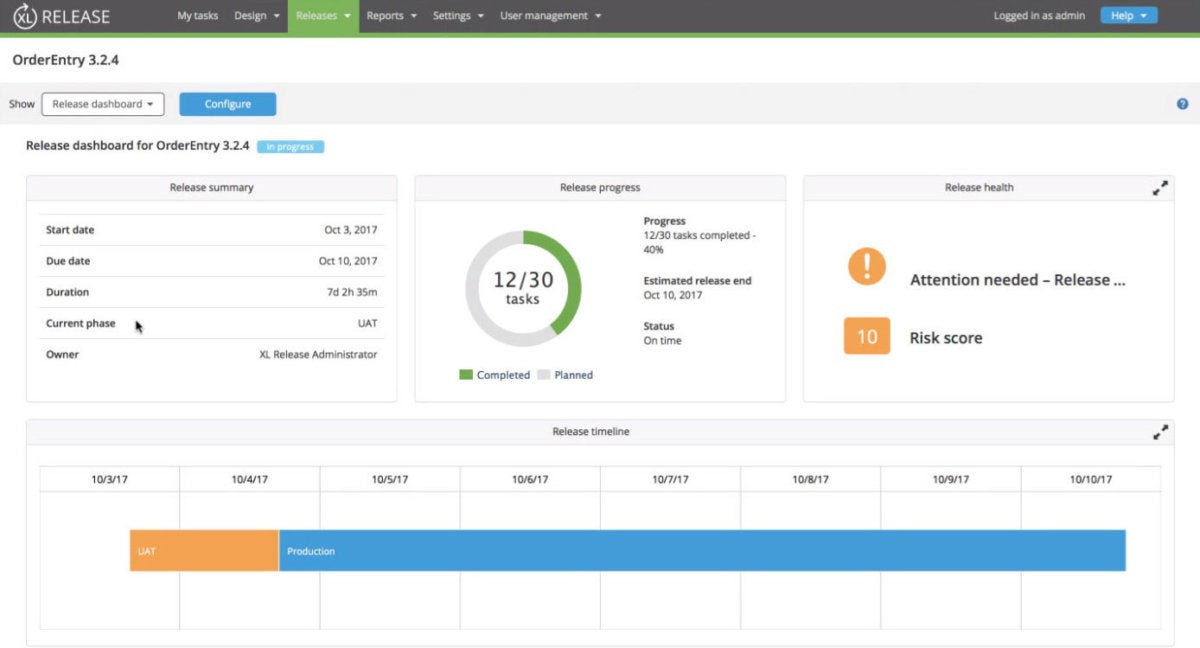Click the On time status value

click(x=662, y=341)
